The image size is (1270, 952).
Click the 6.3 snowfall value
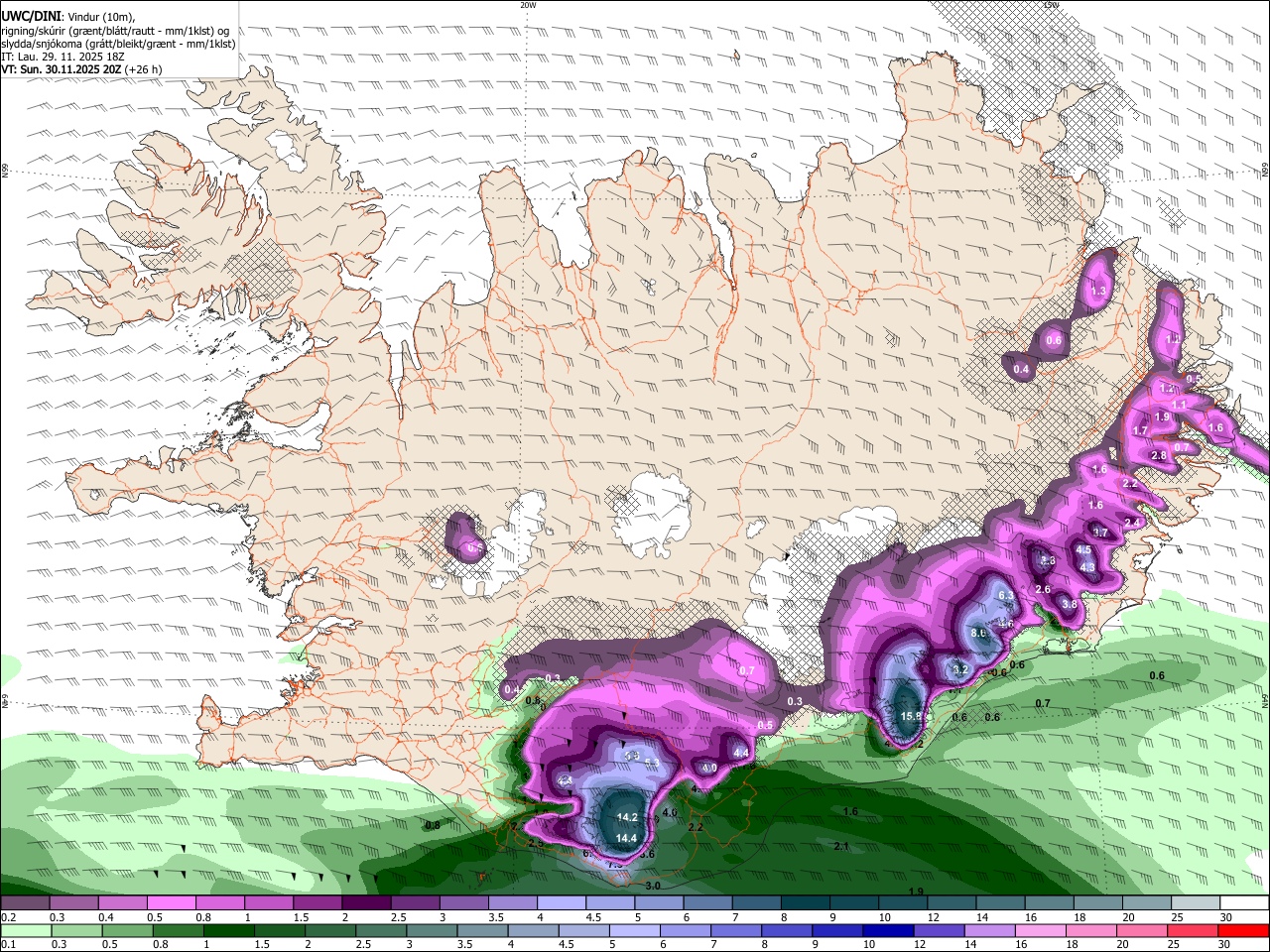[1005, 595]
